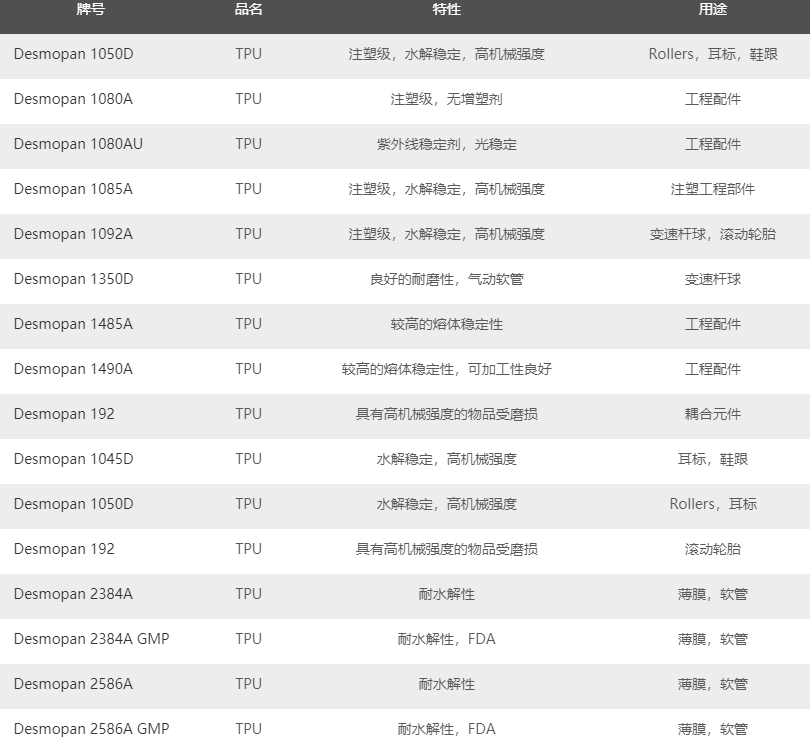Select the 用途 column header

point(712,10)
